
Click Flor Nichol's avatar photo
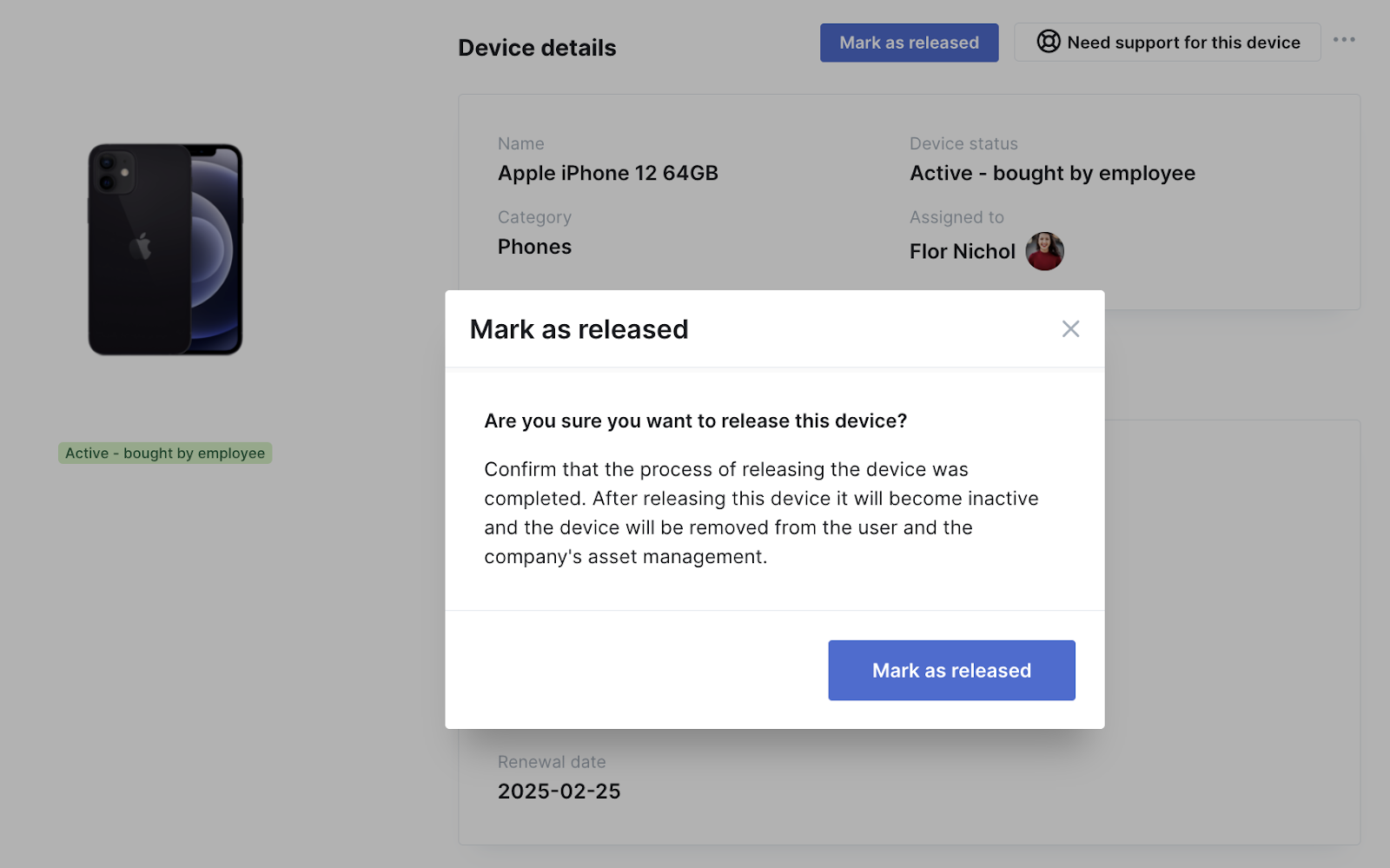[1044, 251]
